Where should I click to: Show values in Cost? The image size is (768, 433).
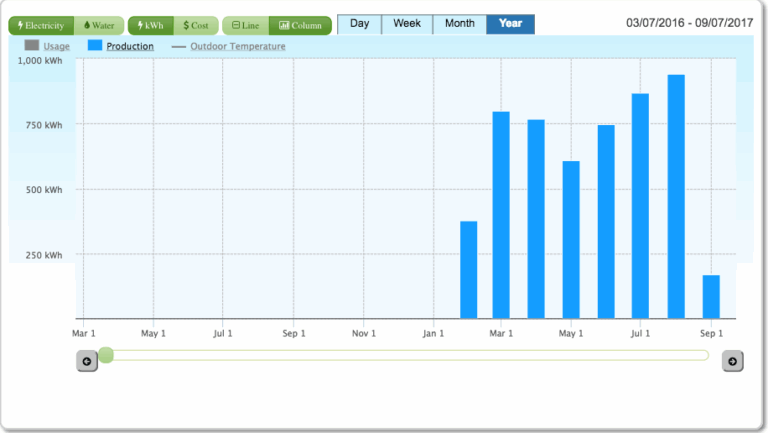(194, 25)
